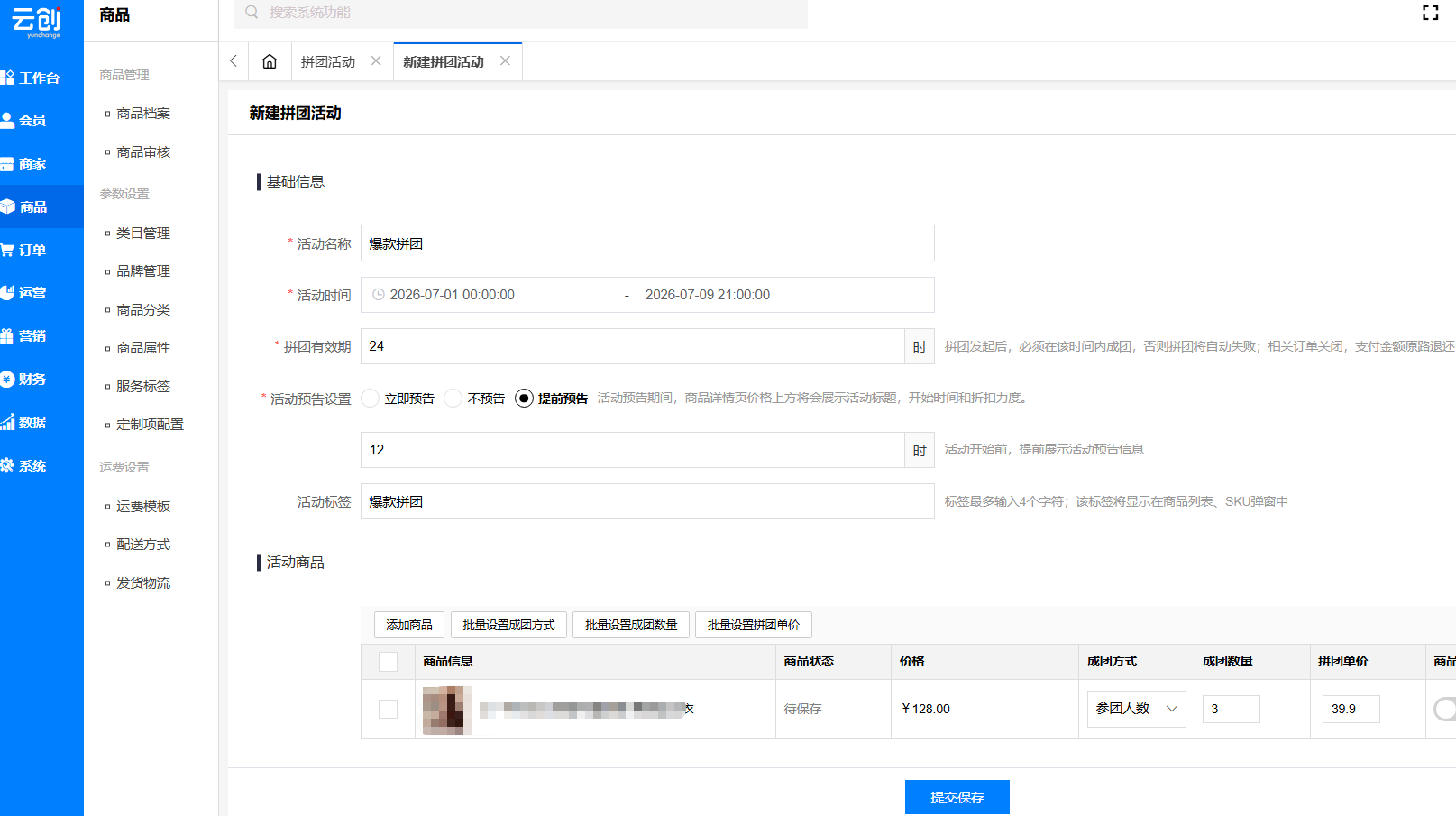Screen dimensions: 1456x816
Task: Click 批量设置拼团单价 button
Action: pyautogui.click(x=754, y=625)
